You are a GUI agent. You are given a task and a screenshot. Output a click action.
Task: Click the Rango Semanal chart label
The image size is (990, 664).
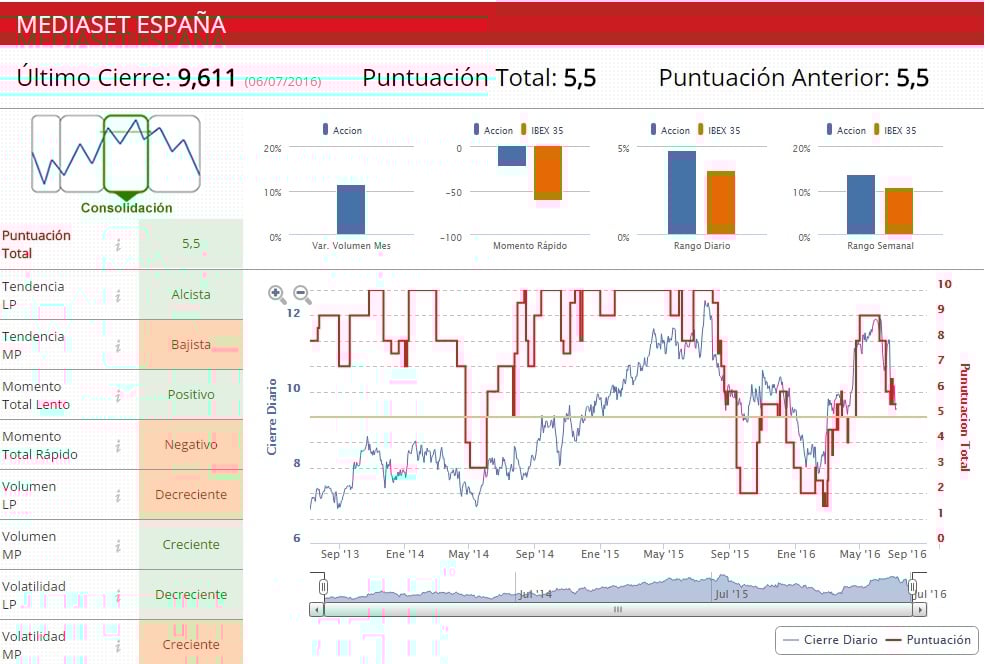coord(880,246)
